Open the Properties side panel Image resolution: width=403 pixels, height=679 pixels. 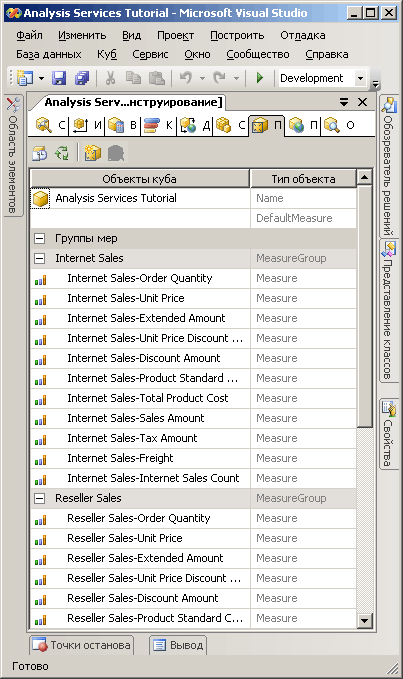(x=389, y=433)
